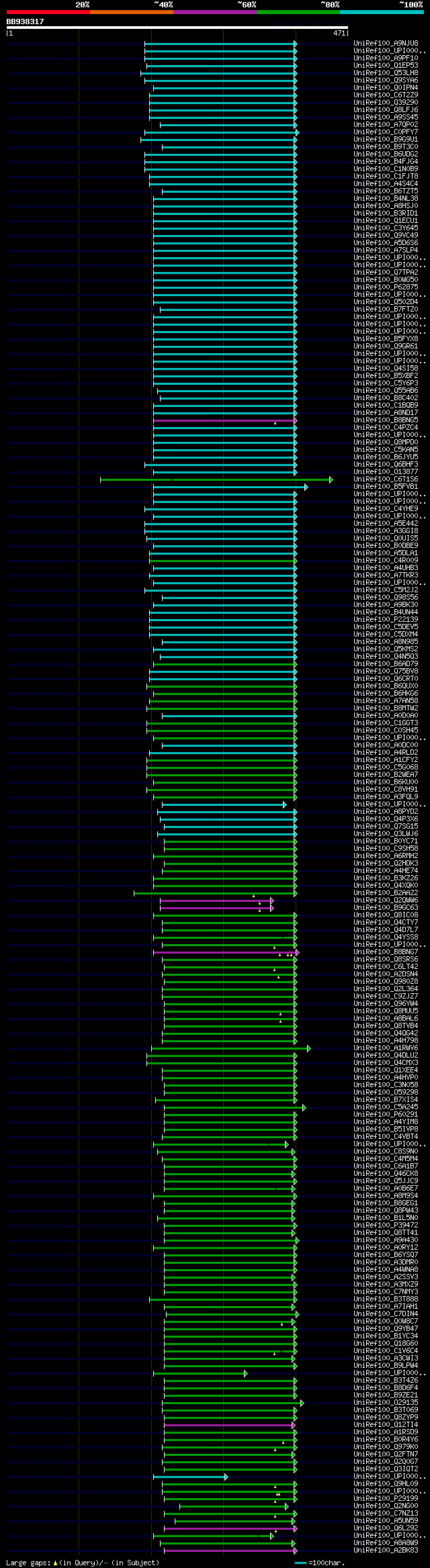Click the purple ~60% identity legend swatch
Viewport: 430px width, 1568px height.
[214, 12]
